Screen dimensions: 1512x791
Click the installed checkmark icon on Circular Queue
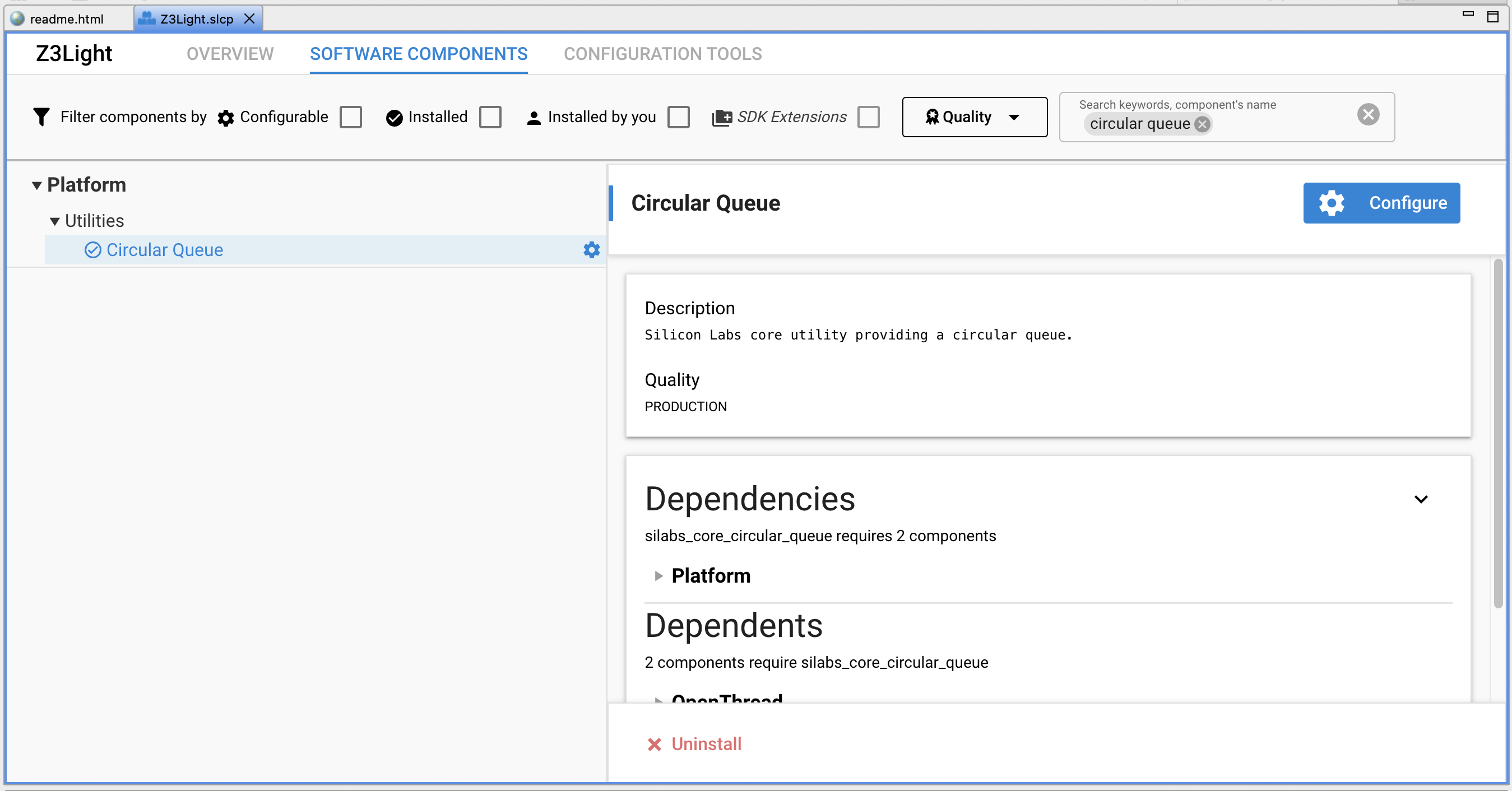coord(92,250)
